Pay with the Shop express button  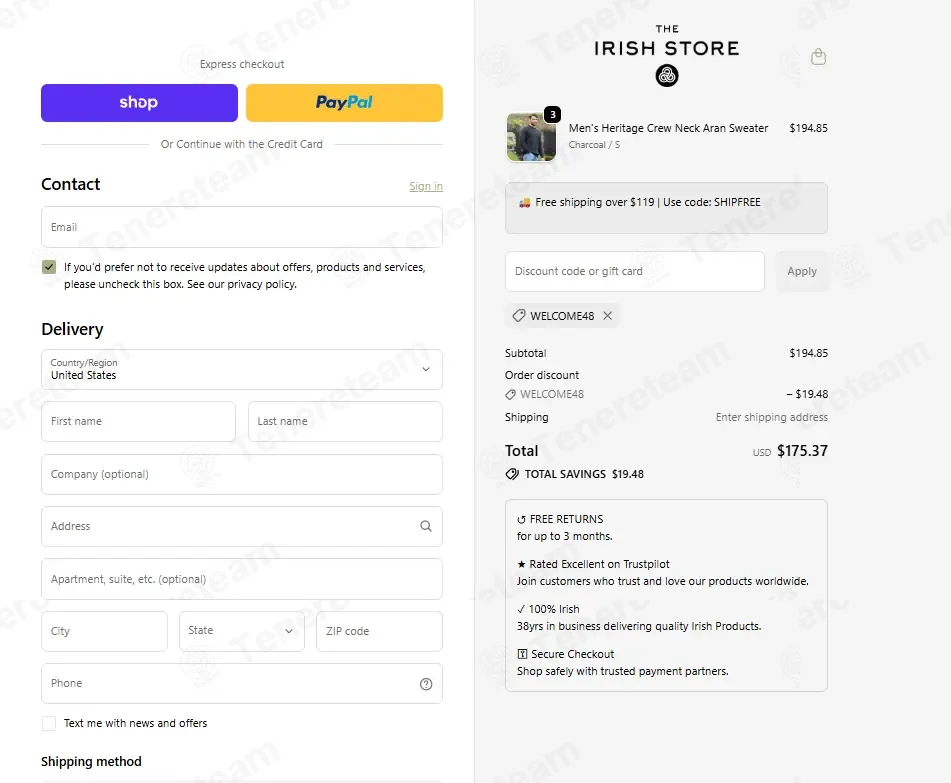139,102
